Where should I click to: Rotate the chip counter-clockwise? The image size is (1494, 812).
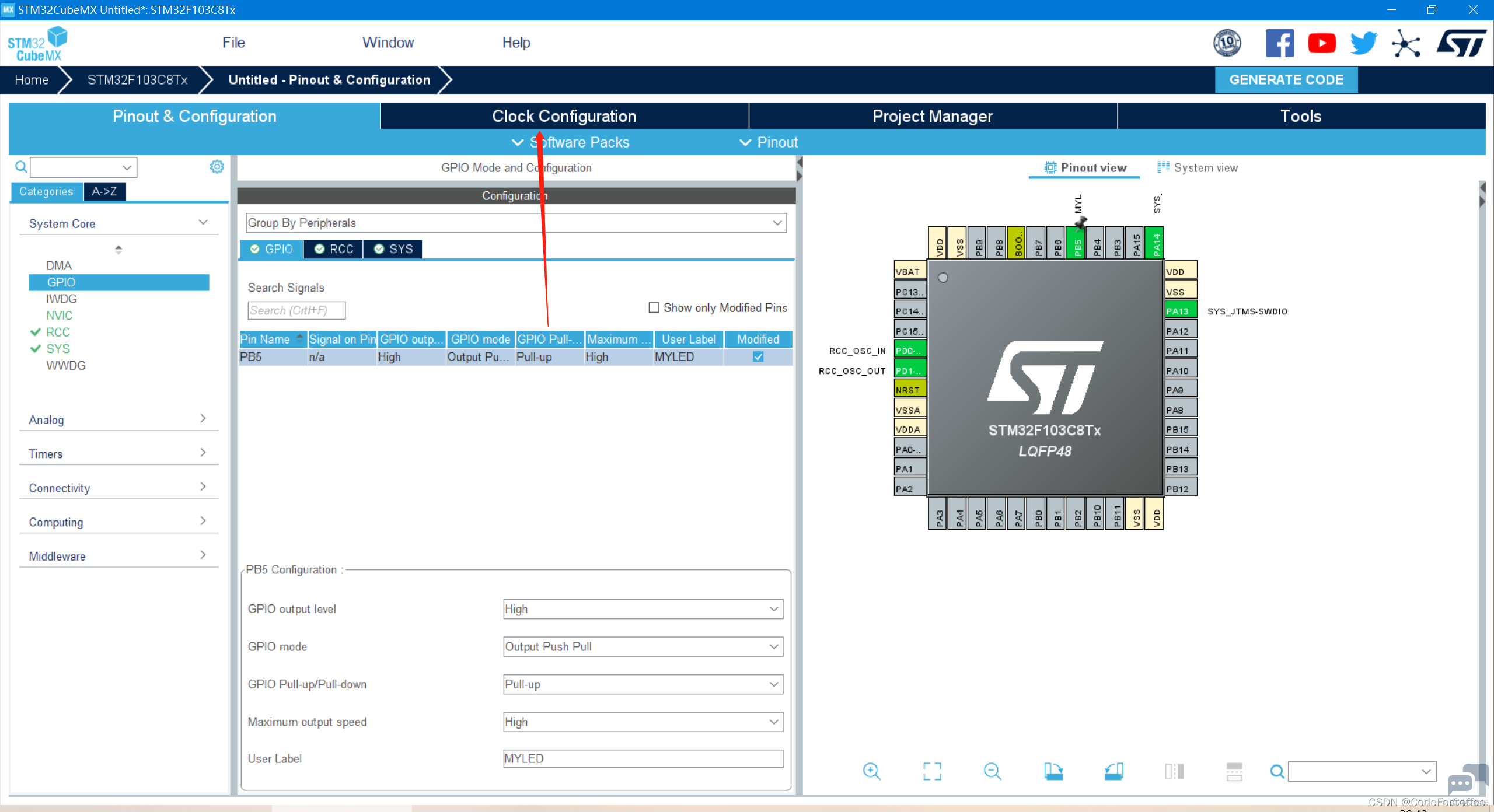(x=1113, y=771)
